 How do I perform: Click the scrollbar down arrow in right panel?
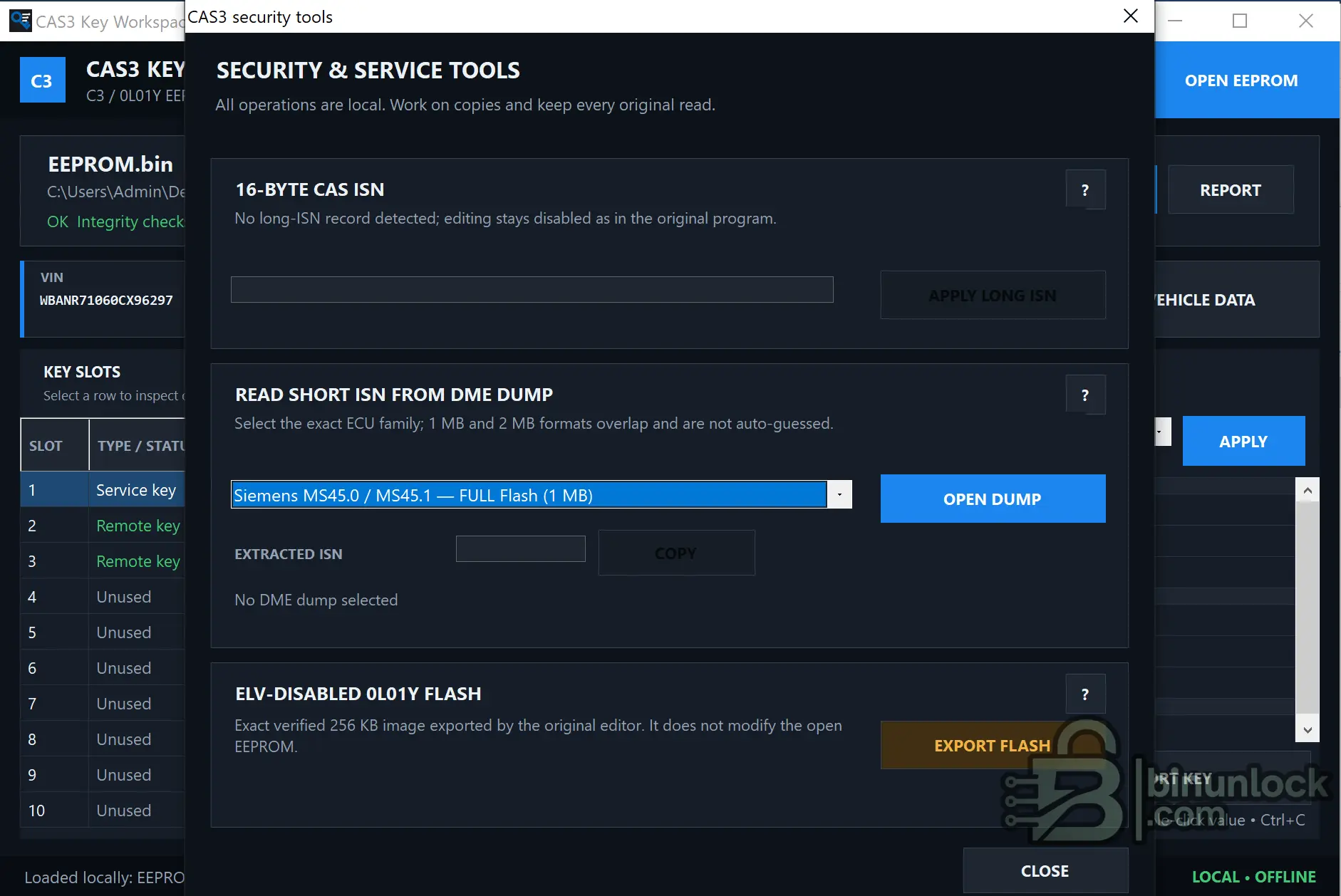(1307, 729)
